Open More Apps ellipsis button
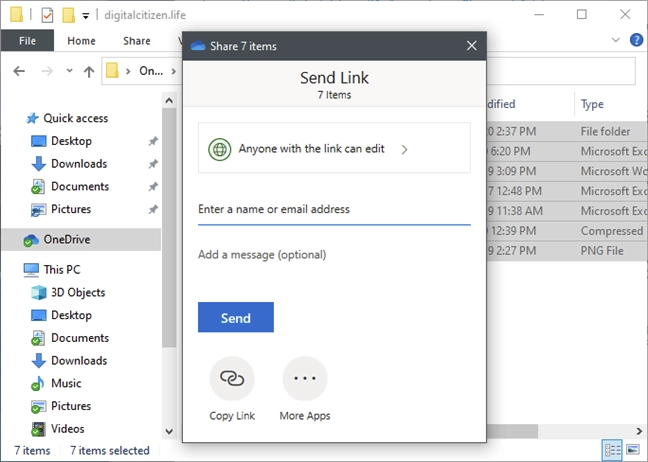648x462 pixels. 305,378
